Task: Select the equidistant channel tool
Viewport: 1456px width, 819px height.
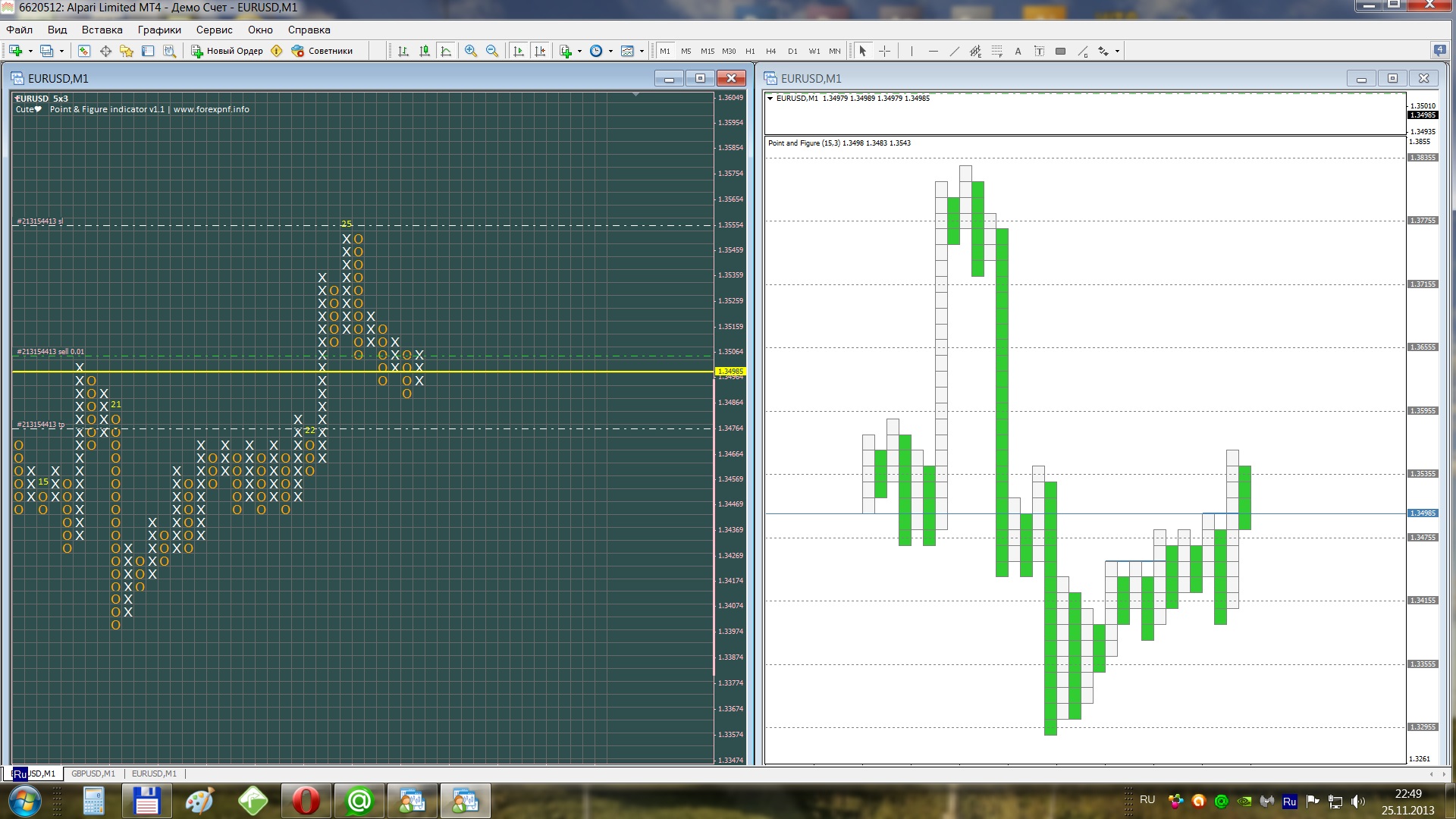Action: [975, 51]
